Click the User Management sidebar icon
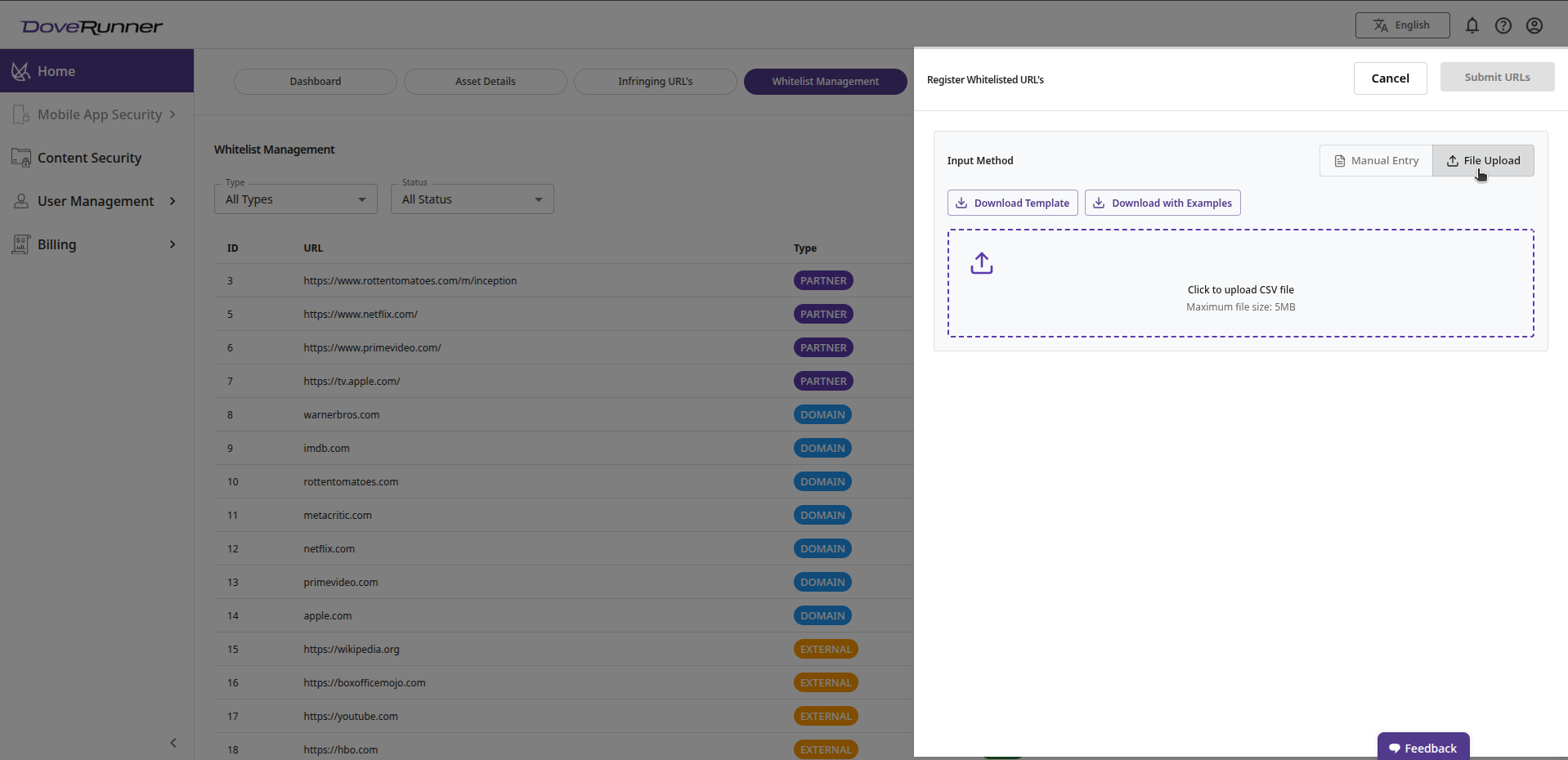Viewport: 1568px width, 760px height. [x=20, y=201]
